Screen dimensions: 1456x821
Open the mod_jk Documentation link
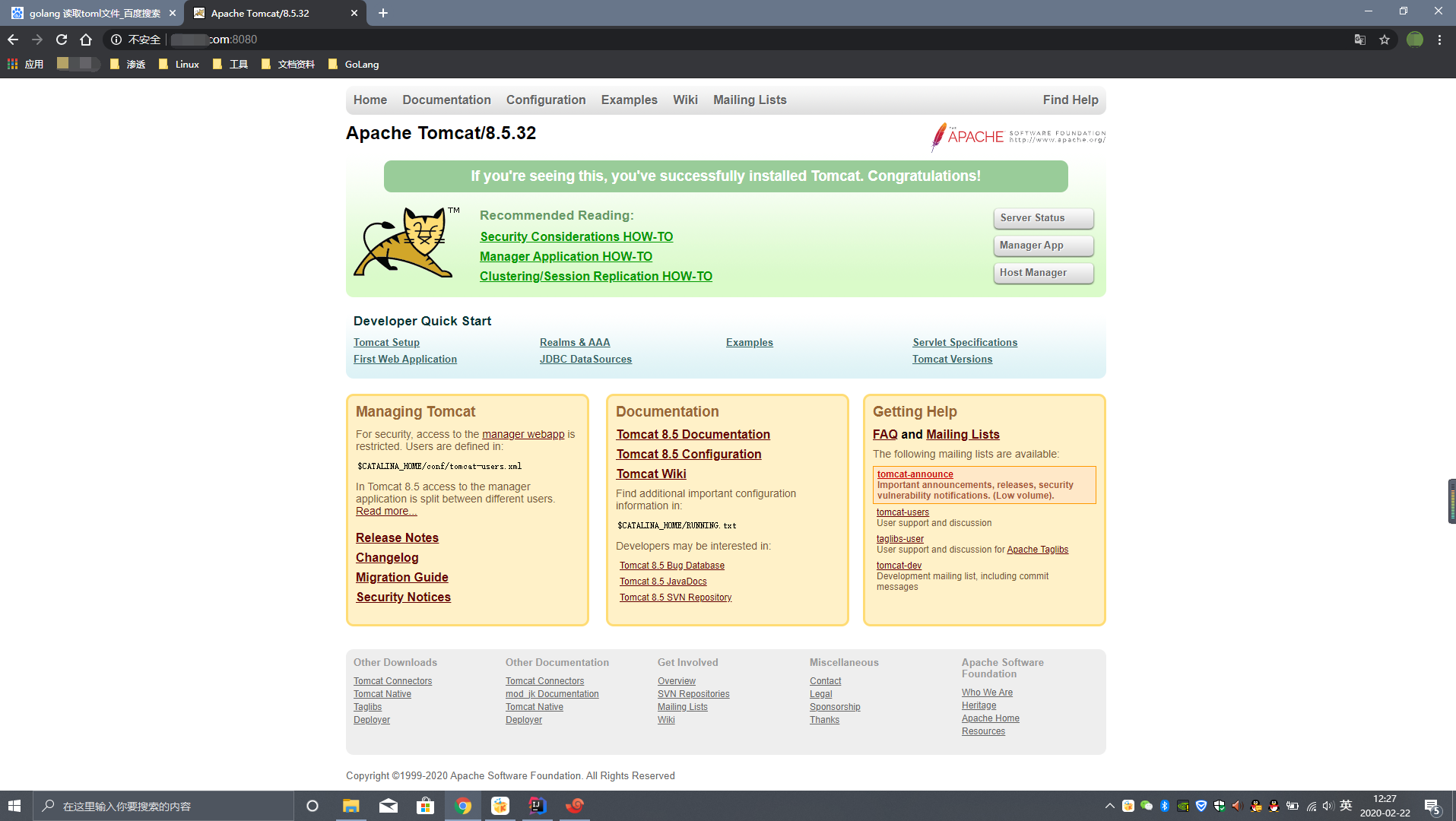coord(552,694)
